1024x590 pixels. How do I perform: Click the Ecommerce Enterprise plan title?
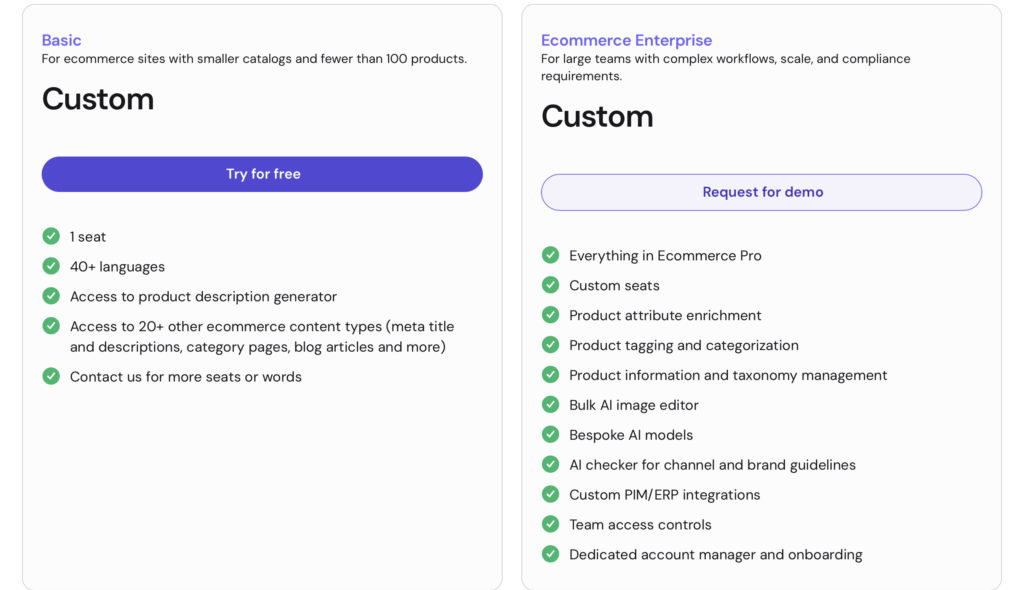click(626, 41)
